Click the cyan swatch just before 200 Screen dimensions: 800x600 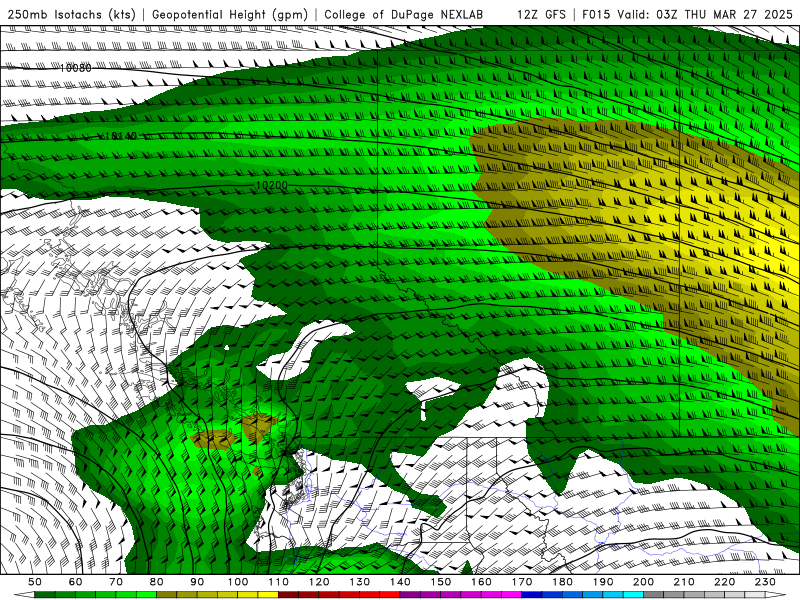(x=634, y=595)
